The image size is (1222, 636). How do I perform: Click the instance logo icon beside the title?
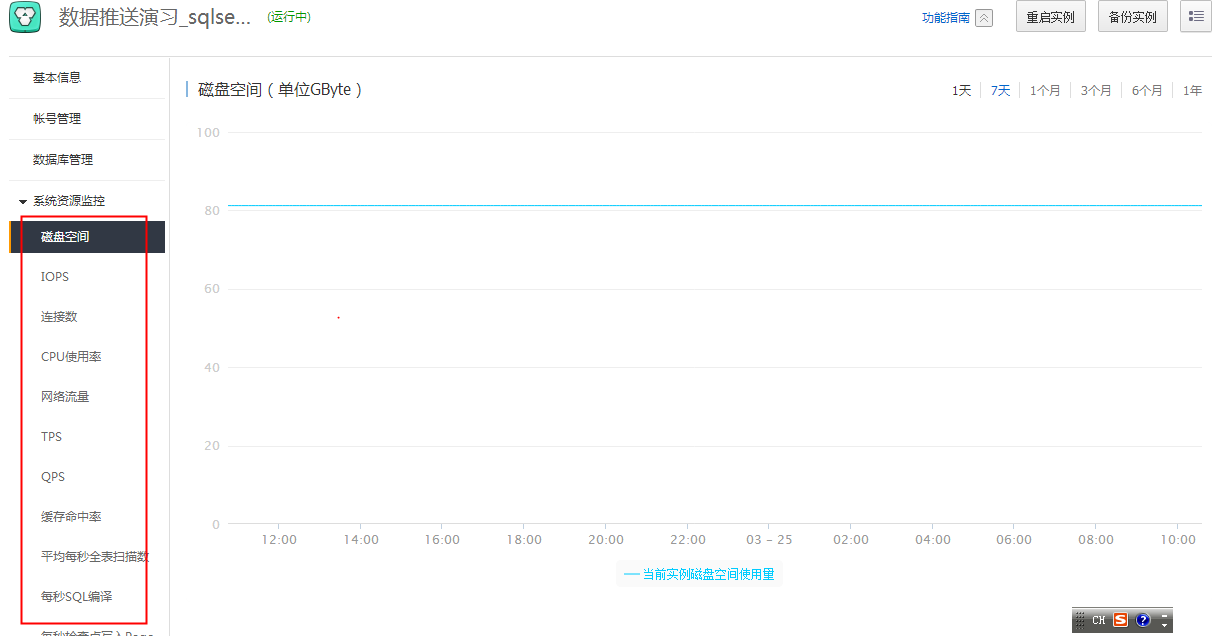(x=25, y=17)
